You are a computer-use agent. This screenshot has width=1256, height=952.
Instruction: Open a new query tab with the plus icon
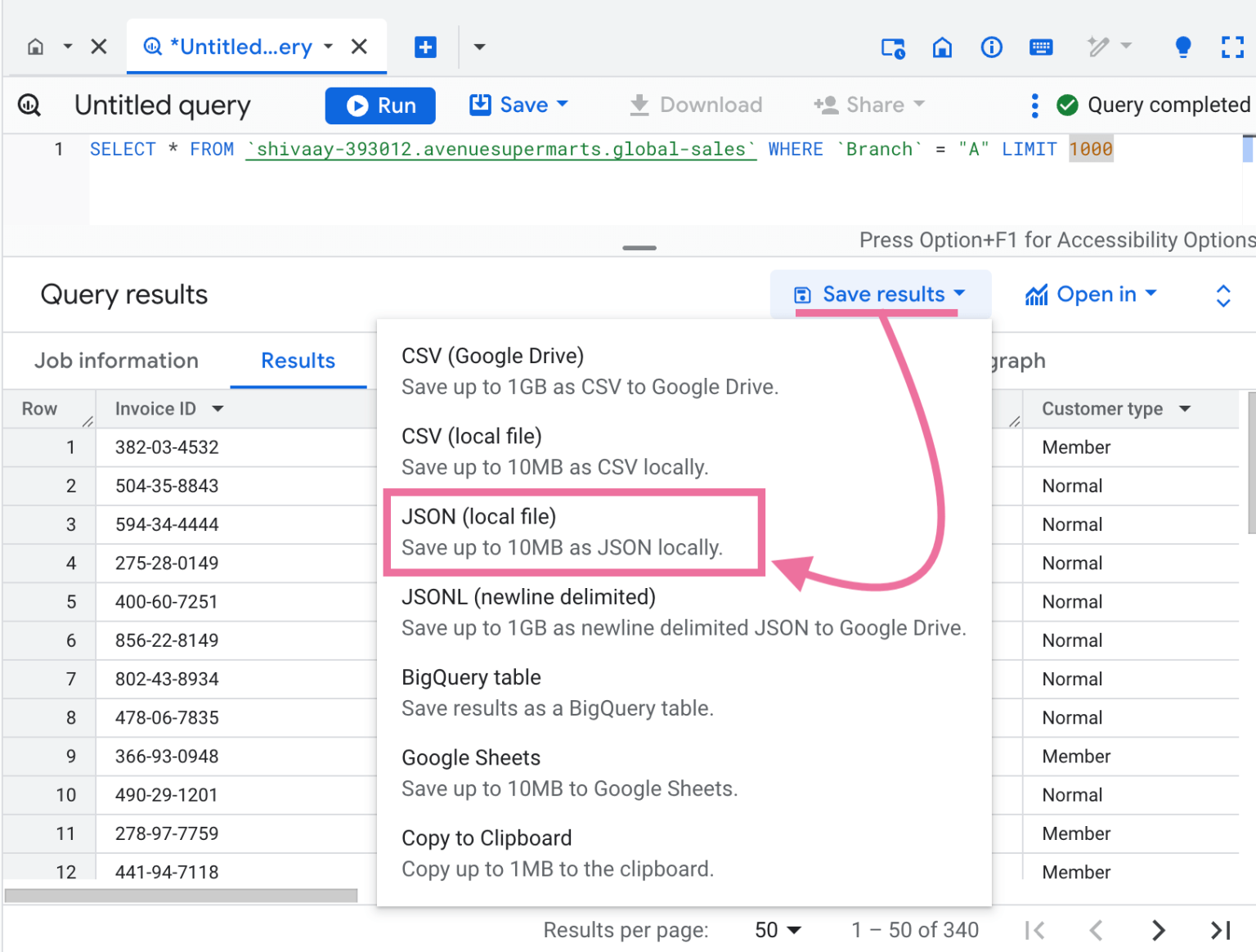(x=425, y=47)
